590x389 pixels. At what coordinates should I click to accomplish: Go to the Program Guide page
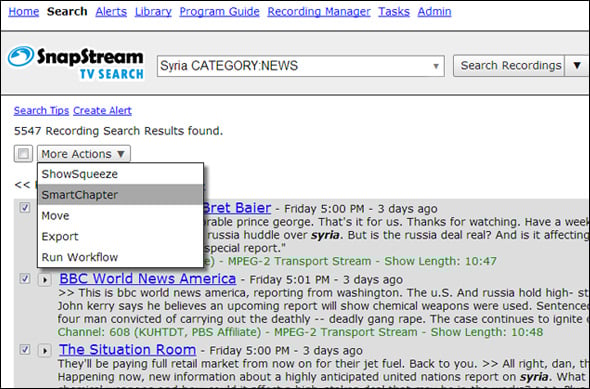[219, 12]
